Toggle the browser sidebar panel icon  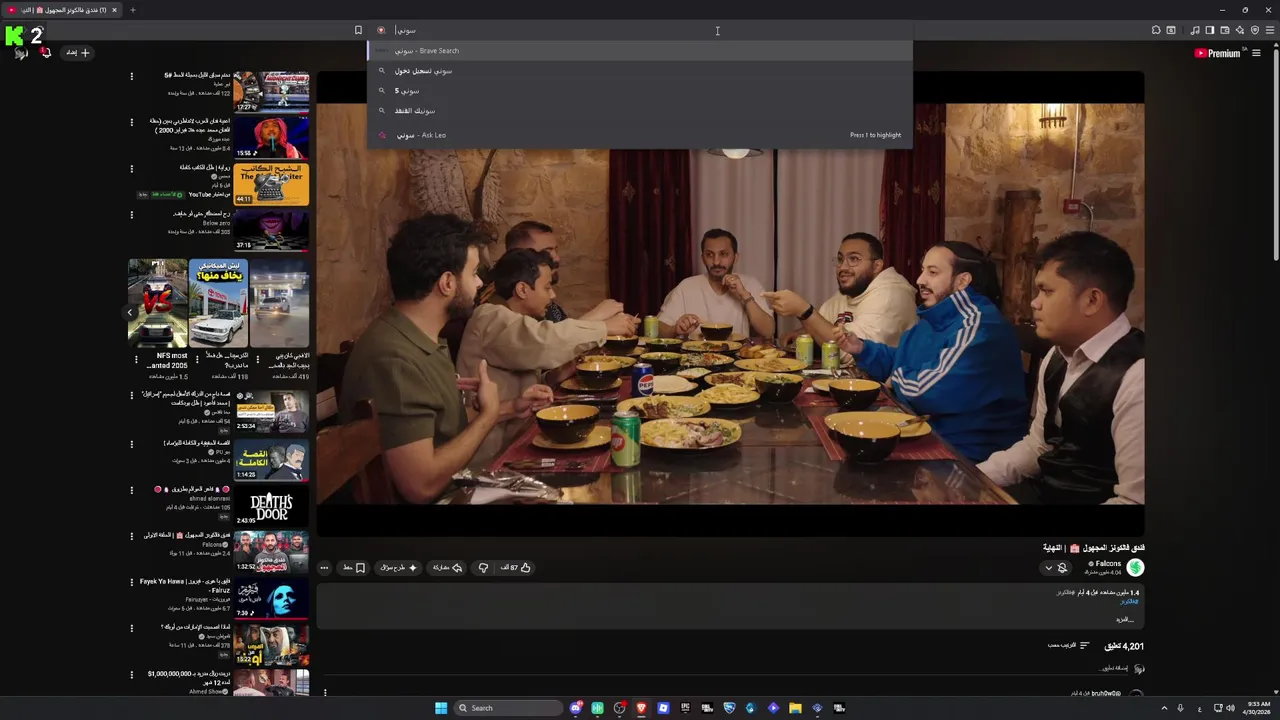[1210, 30]
